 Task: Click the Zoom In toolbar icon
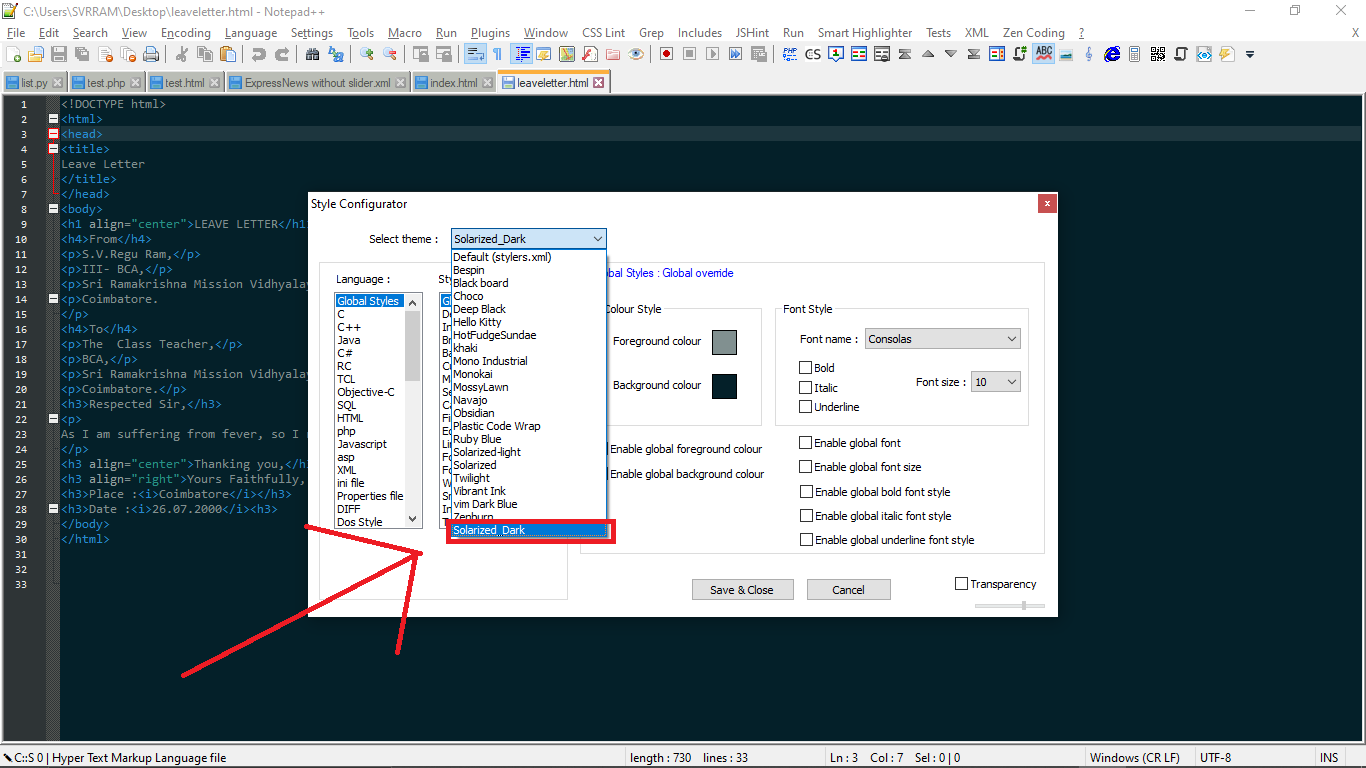pos(369,54)
